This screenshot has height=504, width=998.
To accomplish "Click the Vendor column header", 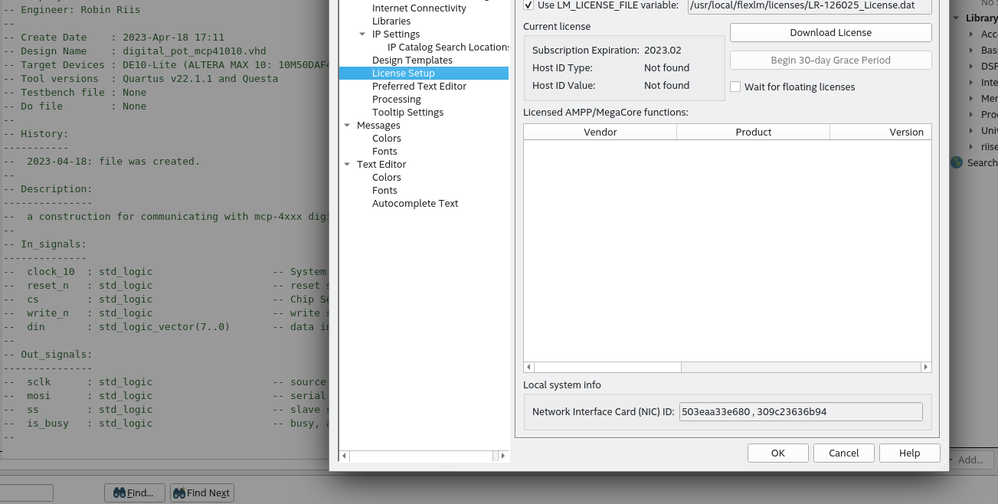I will coord(600,132).
